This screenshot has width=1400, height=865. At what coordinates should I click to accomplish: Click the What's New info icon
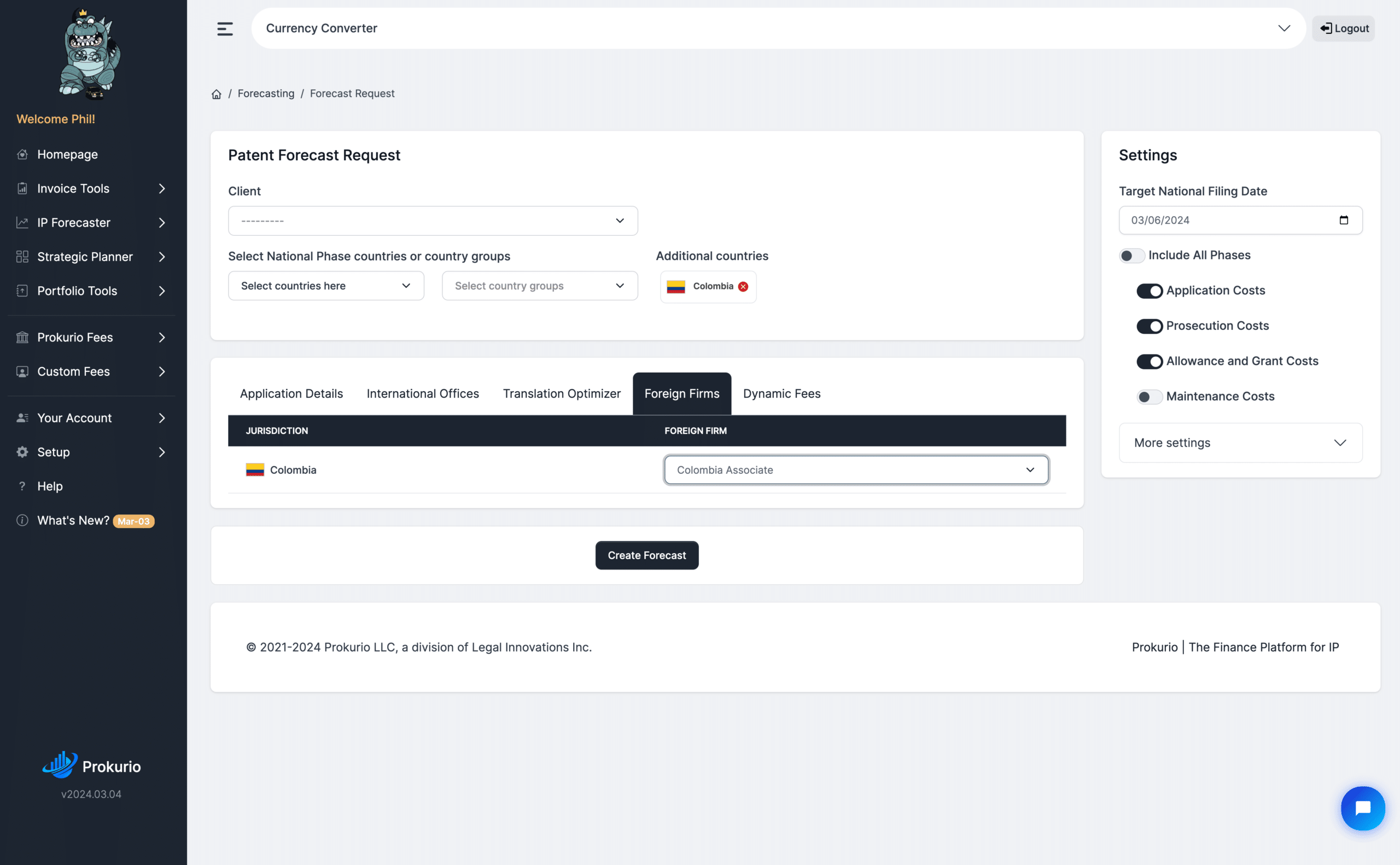click(x=22, y=521)
